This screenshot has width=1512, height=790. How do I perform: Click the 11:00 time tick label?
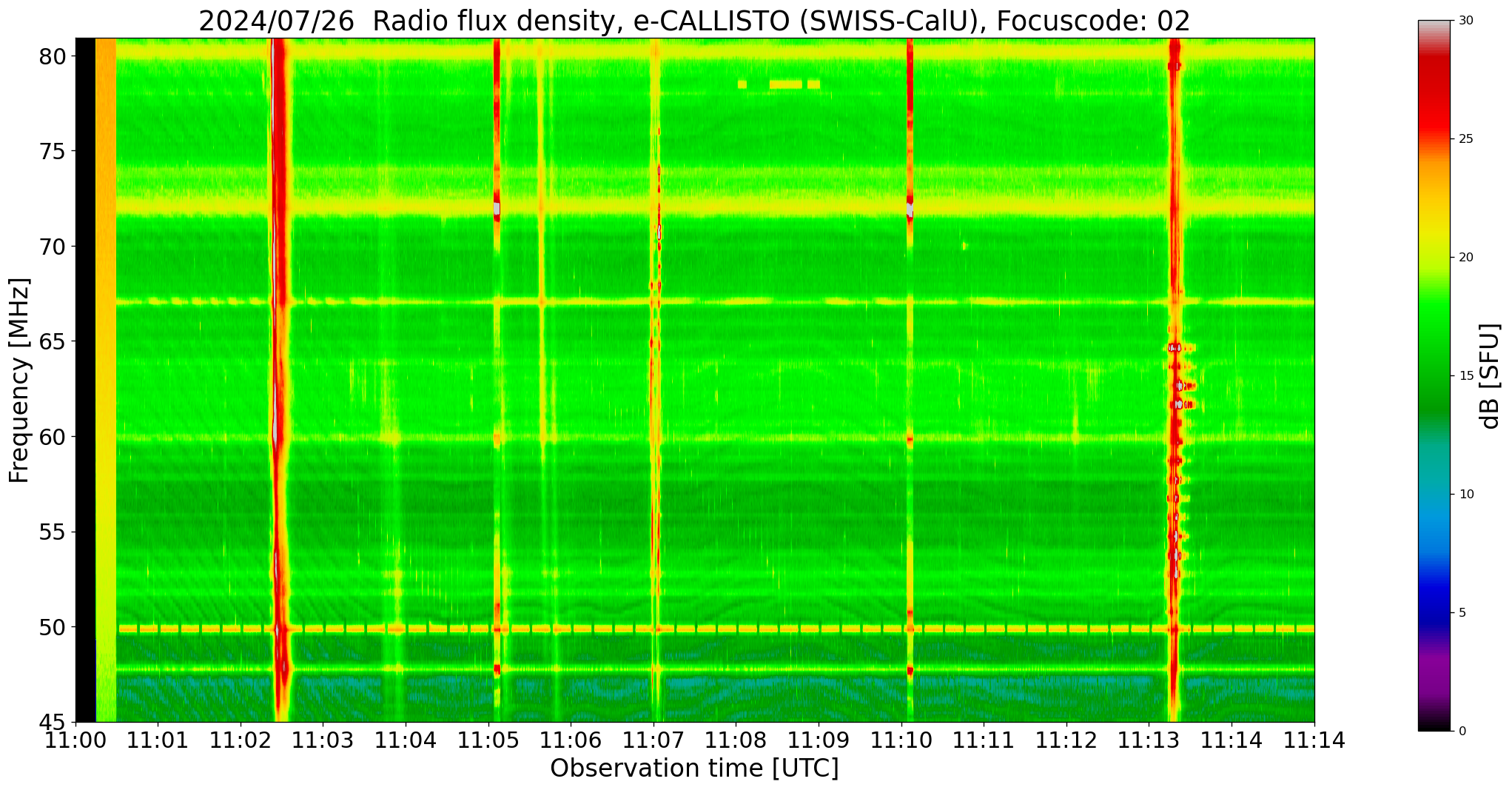75,740
